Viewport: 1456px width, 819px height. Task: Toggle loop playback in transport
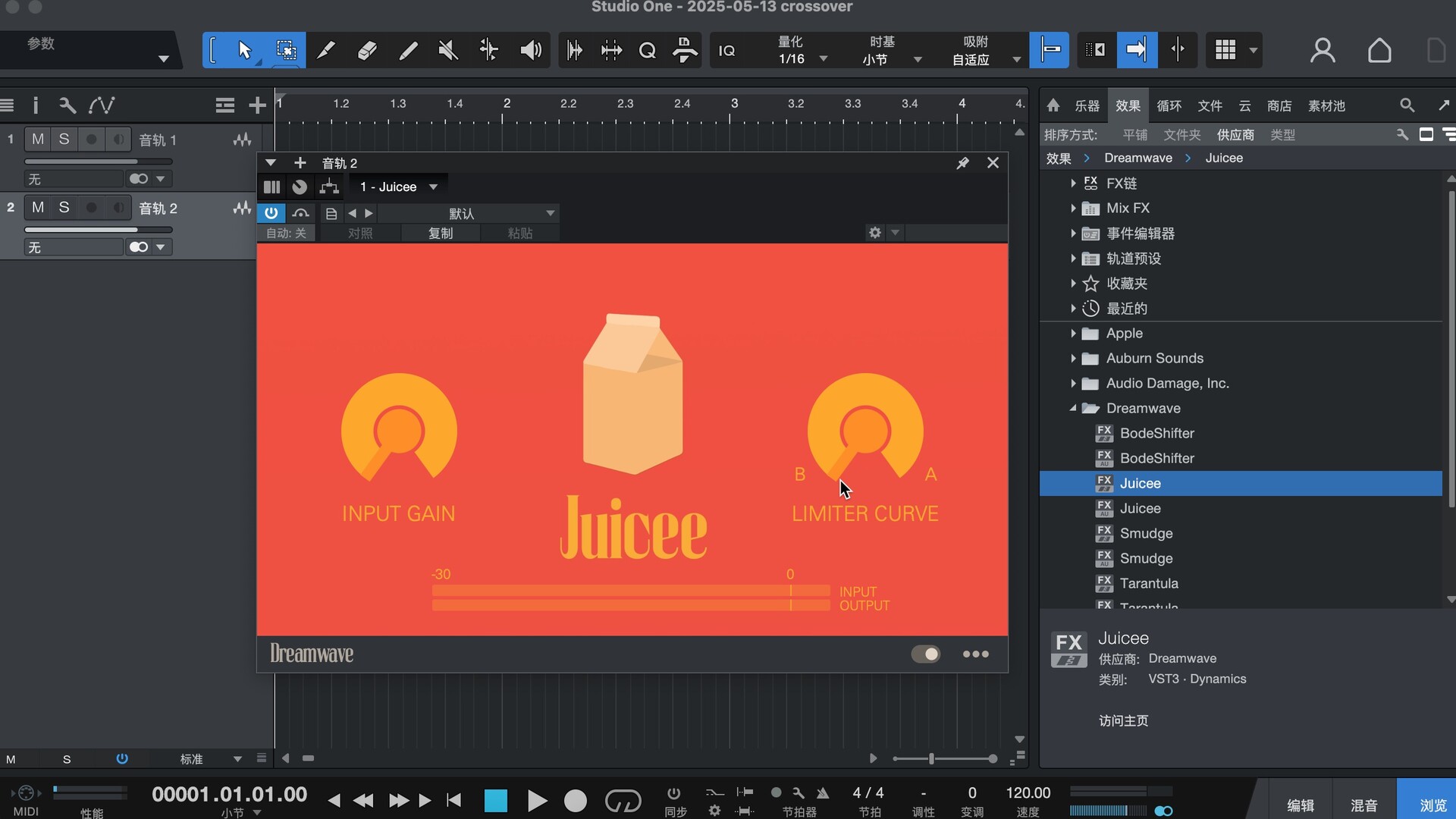coord(623,800)
